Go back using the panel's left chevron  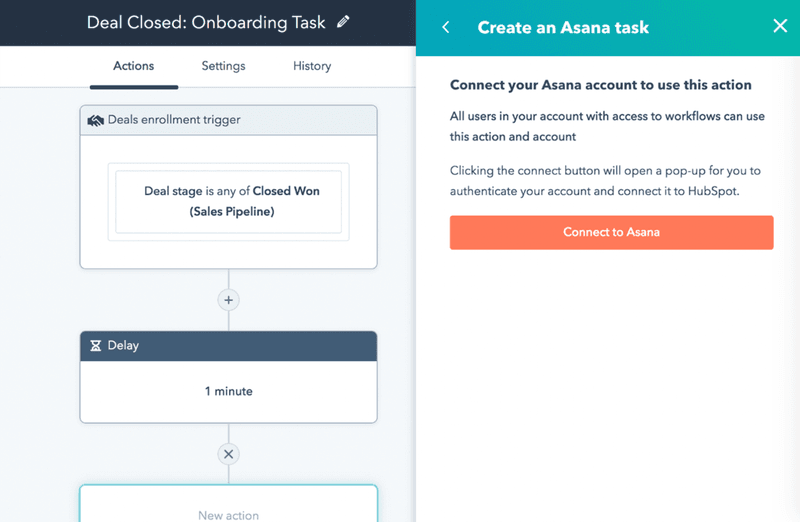(x=446, y=27)
